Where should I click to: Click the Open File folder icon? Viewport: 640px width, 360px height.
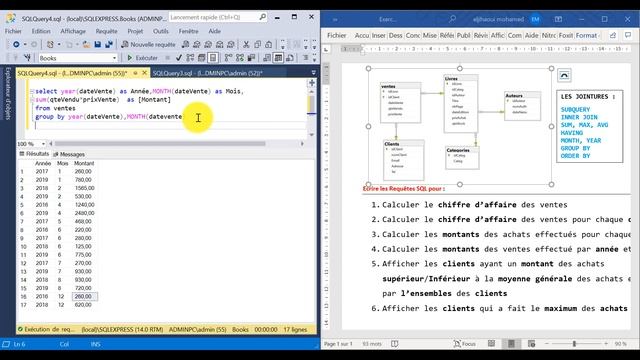[87, 44]
